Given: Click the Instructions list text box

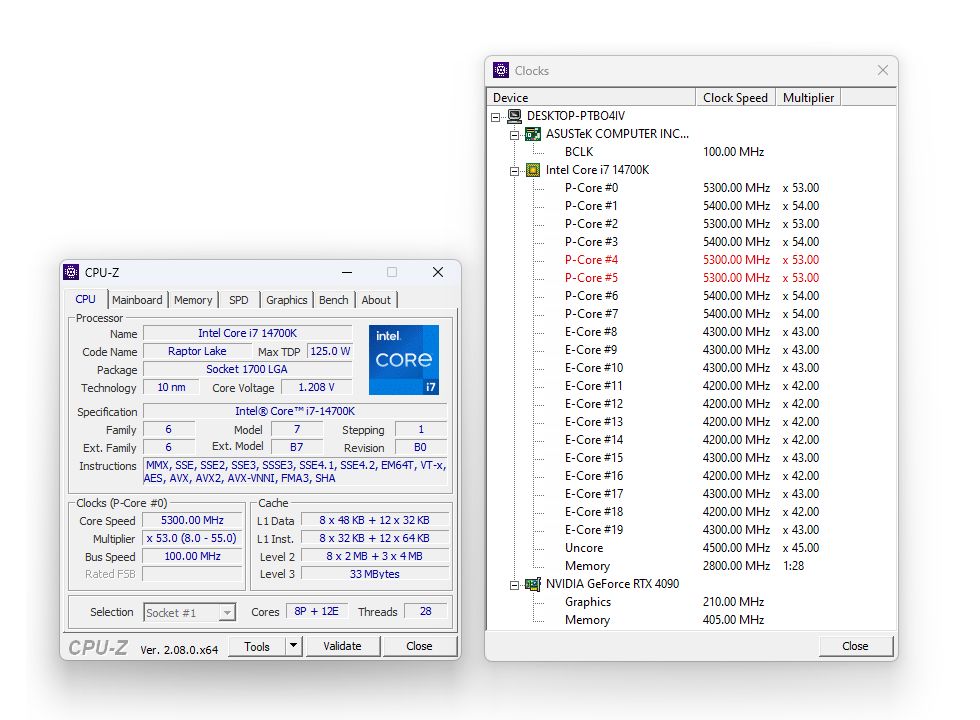Looking at the screenshot, I should (295, 471).
